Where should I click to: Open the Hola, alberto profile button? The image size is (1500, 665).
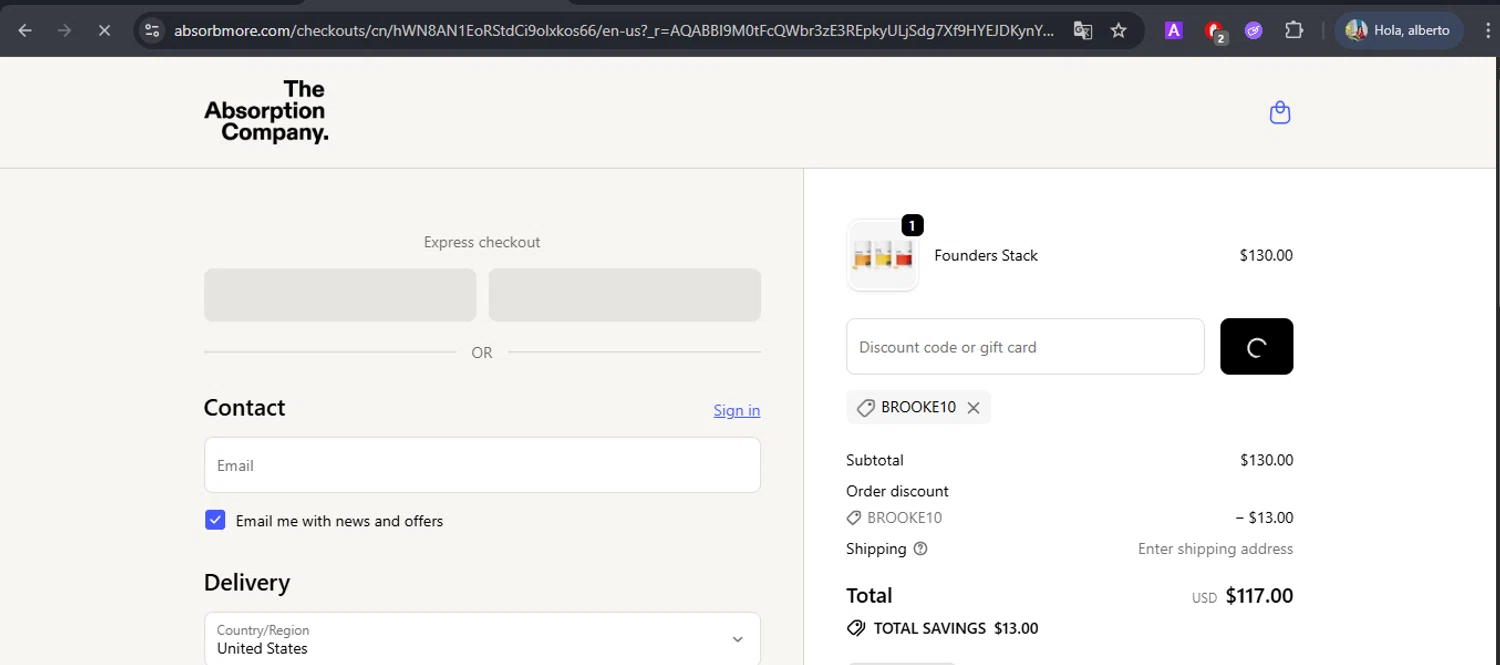[x=1398, y=30]
